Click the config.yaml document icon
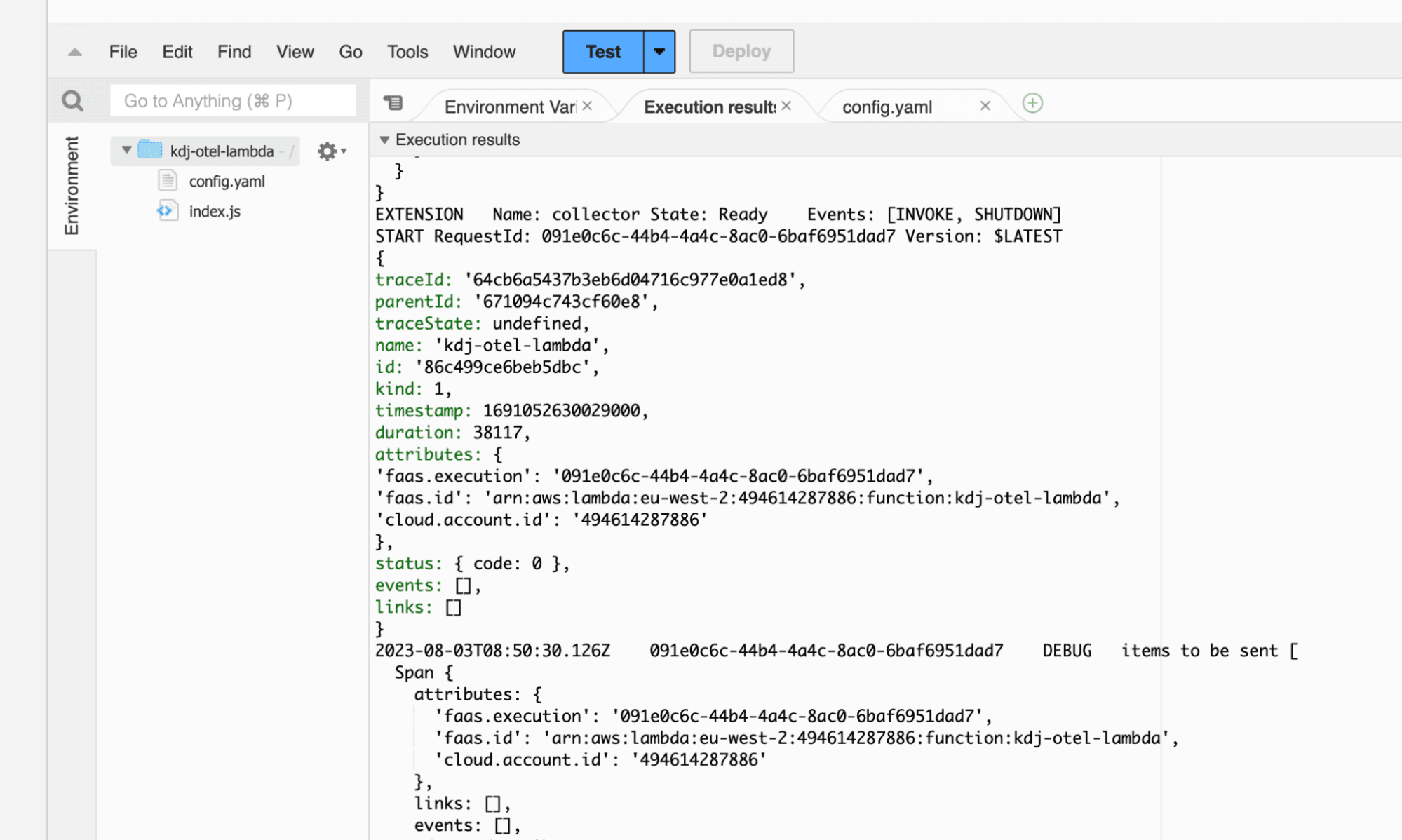This screenshot has width=1402, height=840. [166, 180]
